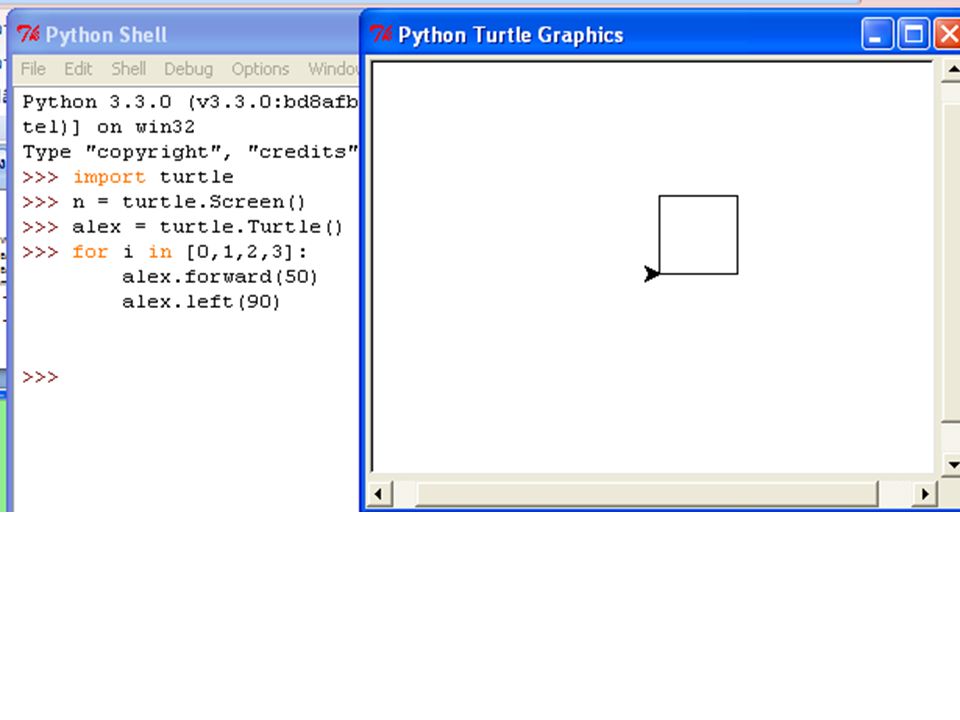
Task: Open the Options menu in Python Shell
Action: point(260,69)
